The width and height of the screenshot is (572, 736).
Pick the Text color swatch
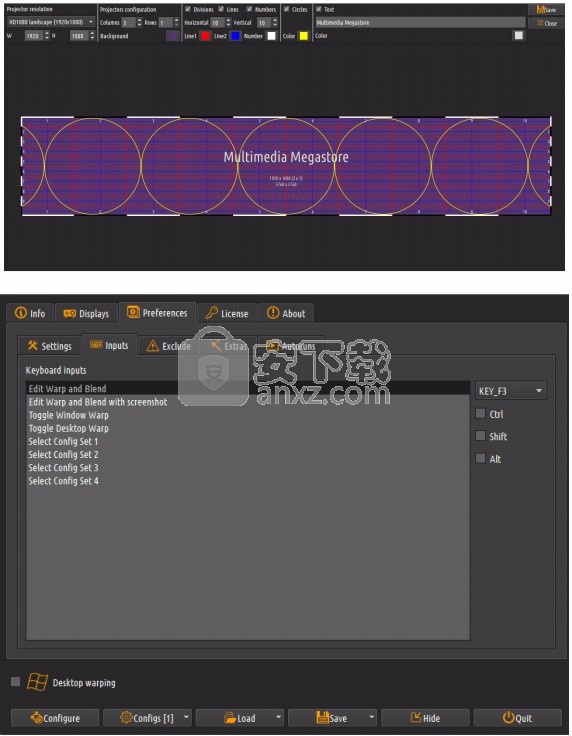pos(519,35)
